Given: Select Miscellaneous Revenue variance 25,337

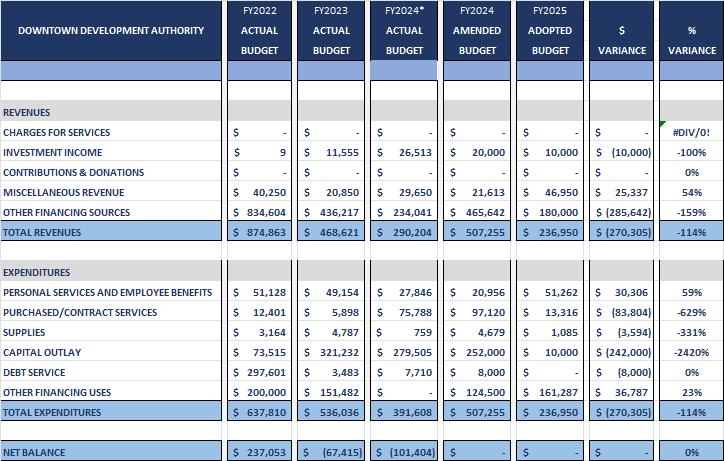Looking at the screenshot, I should pos(622,193).
